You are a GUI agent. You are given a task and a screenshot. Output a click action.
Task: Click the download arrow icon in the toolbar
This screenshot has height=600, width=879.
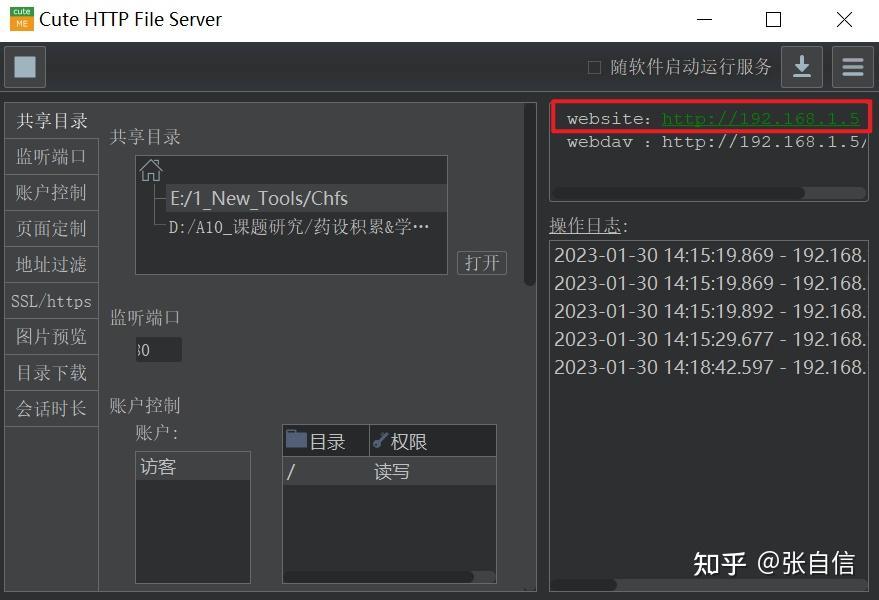[x=802, y=67]
